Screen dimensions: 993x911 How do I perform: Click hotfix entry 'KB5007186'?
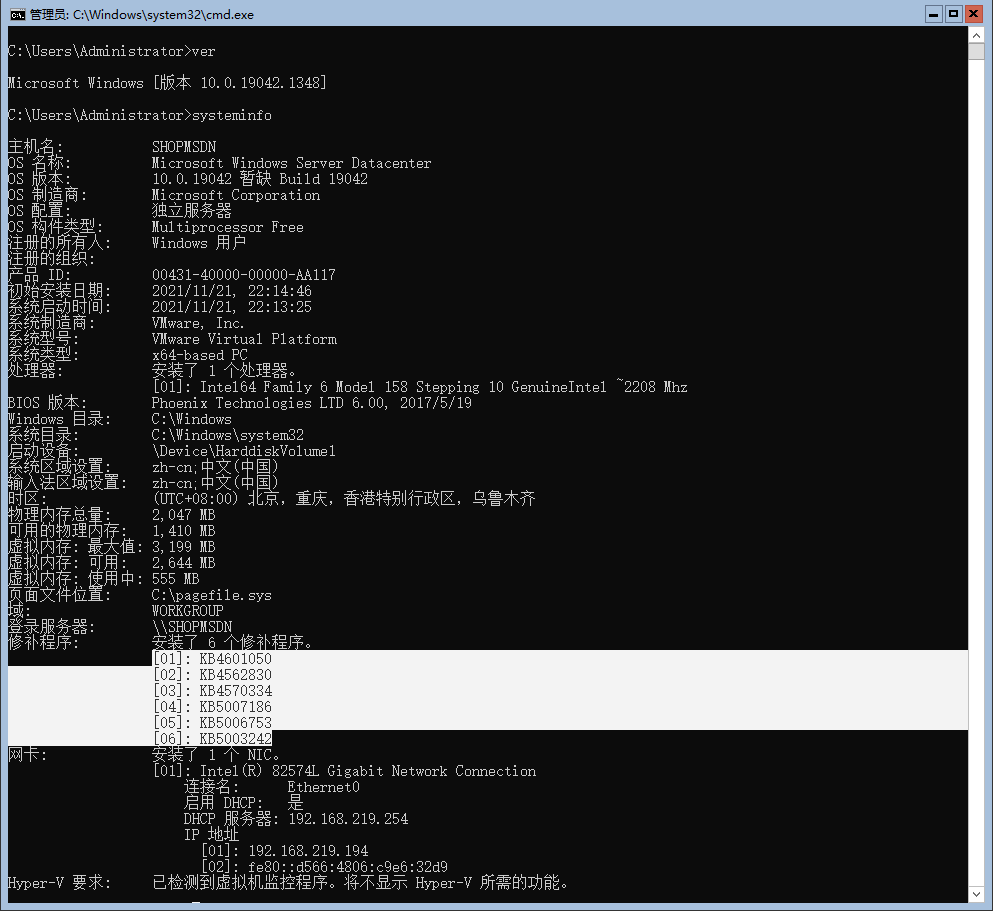point(236,707)
